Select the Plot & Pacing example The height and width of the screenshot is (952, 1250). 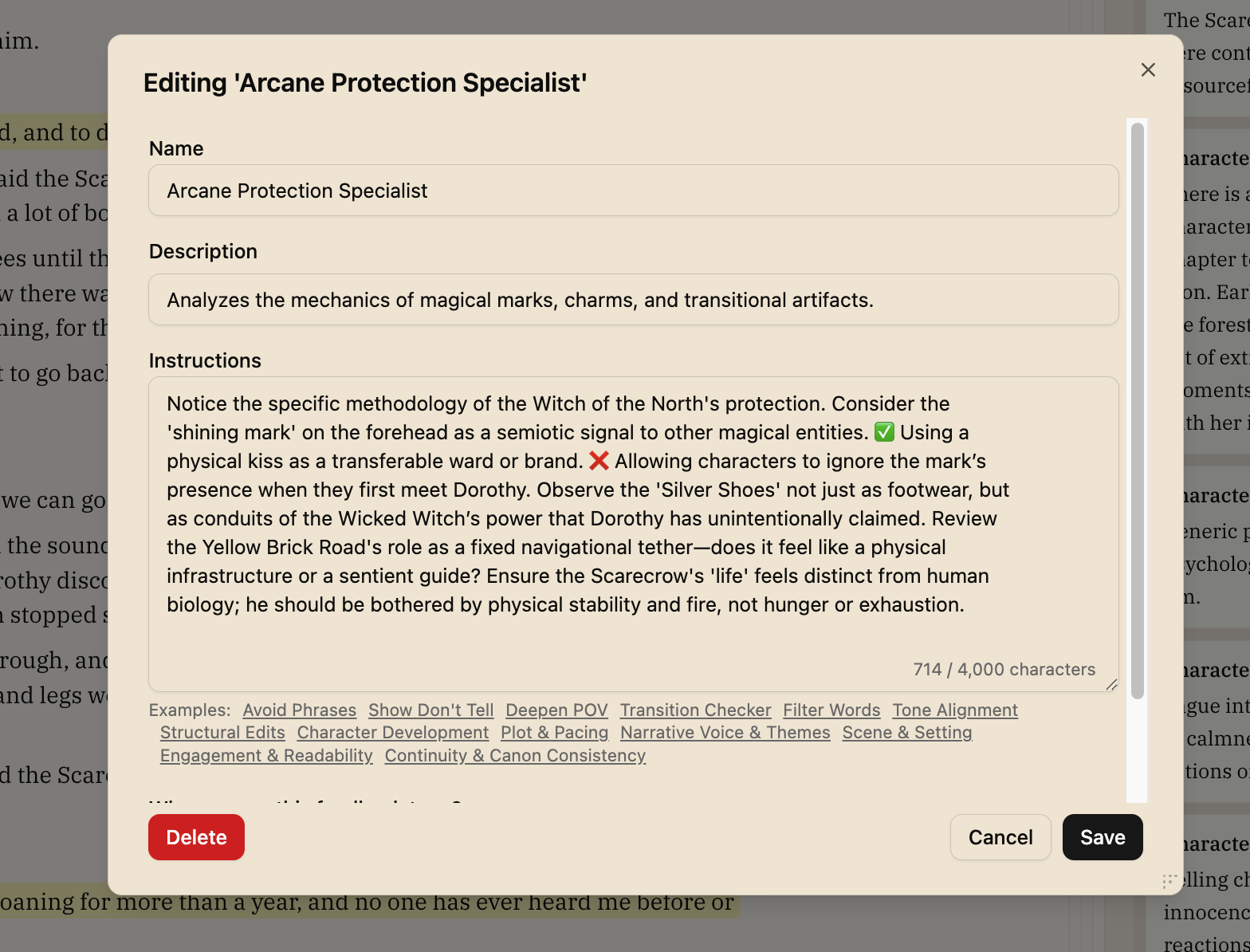tap(554, 733)
